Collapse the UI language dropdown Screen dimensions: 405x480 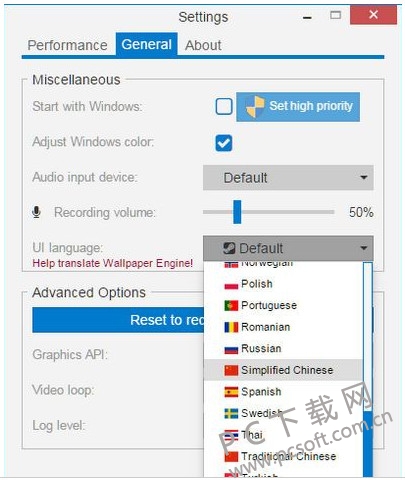288,248
